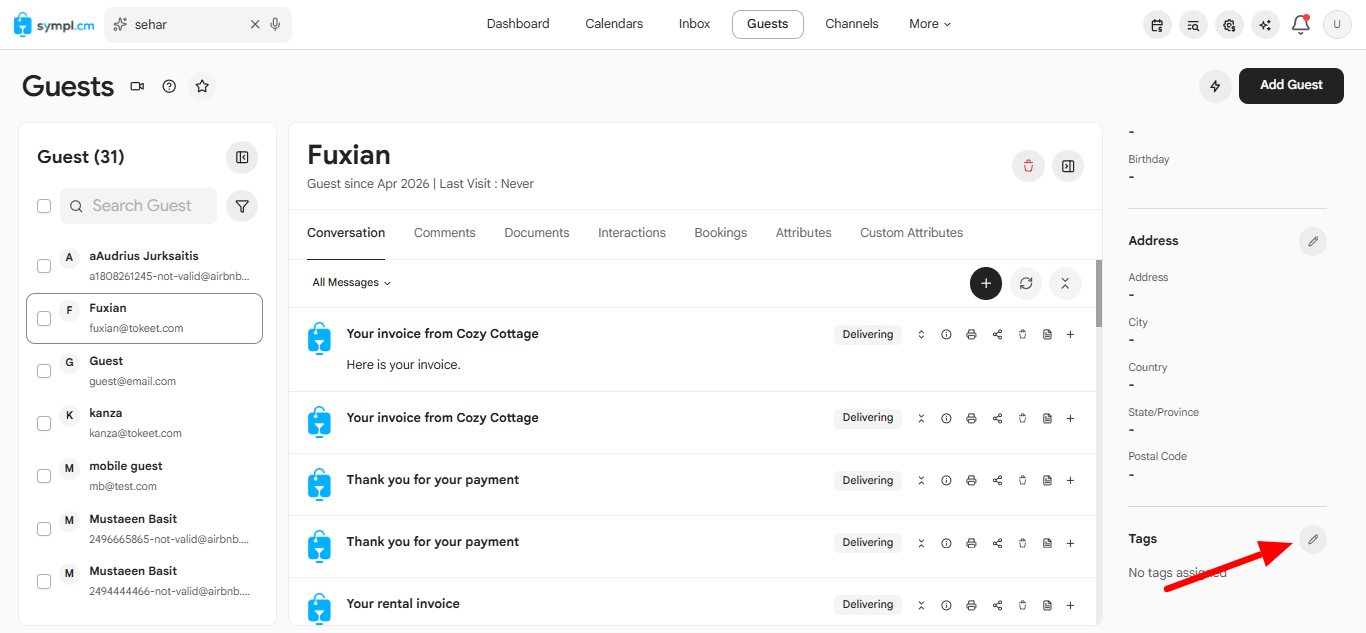Image resolution: width=1366 pixels, height=633 pixels.
Task: Print the message showing 'Here is your invoice.'
Action: tap(971, 335)
